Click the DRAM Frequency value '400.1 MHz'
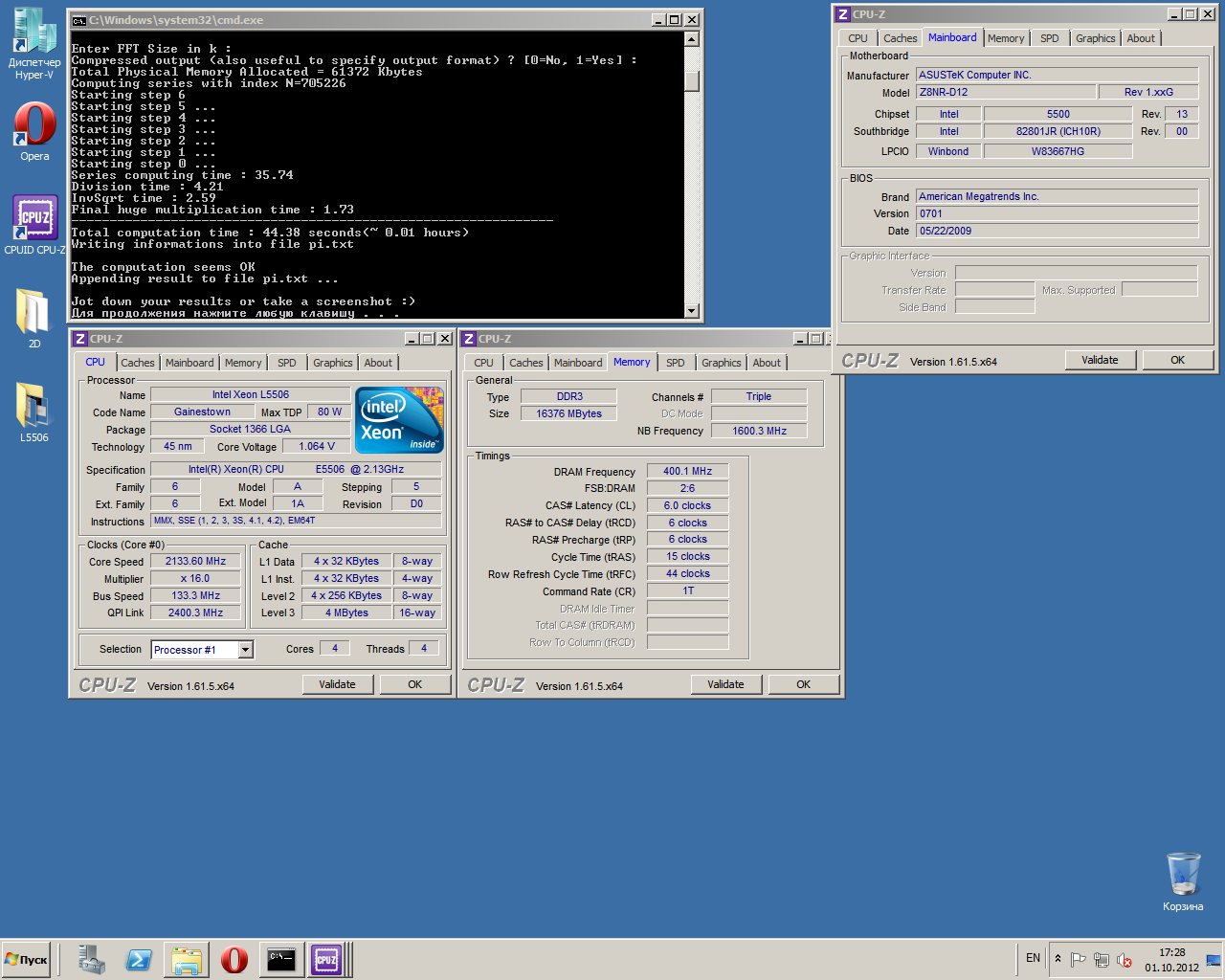 688,471
